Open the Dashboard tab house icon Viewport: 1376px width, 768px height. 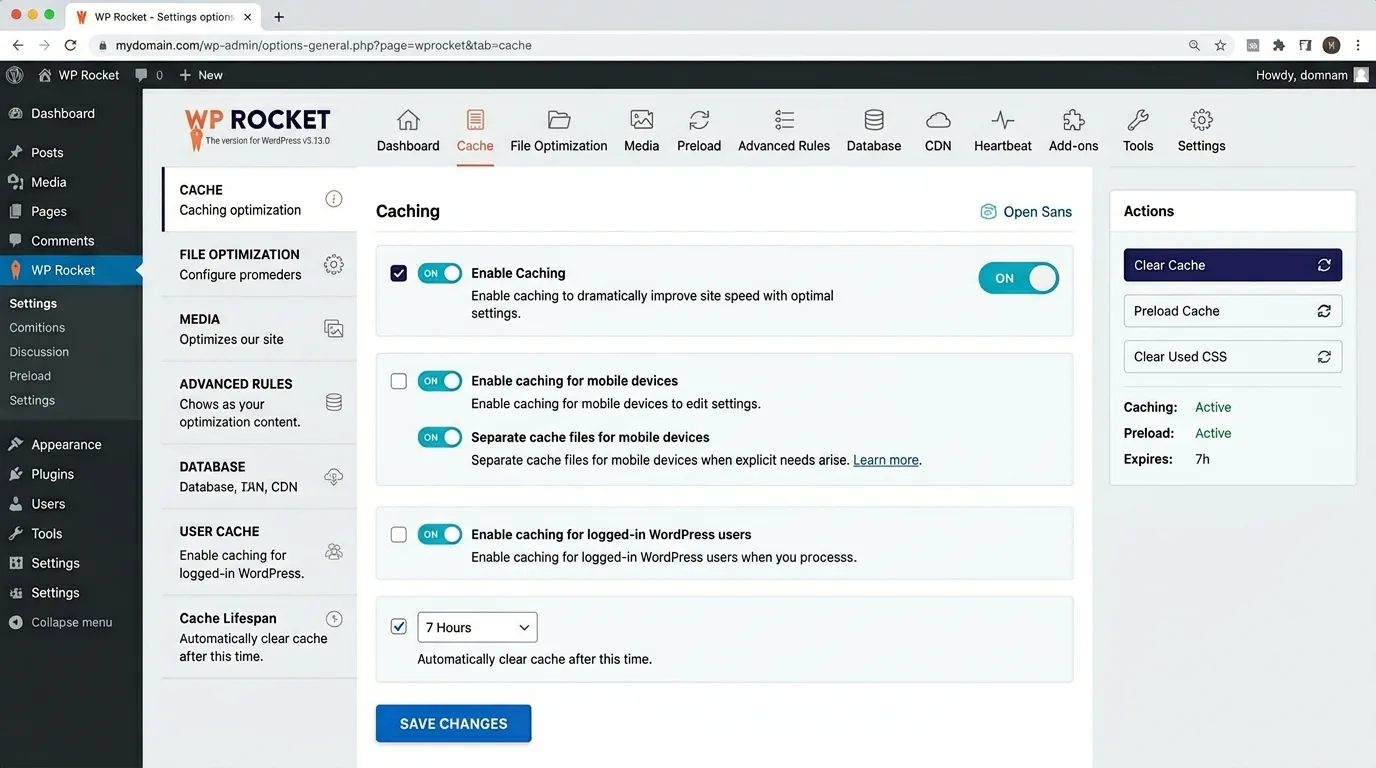click(x=408, y=120)
